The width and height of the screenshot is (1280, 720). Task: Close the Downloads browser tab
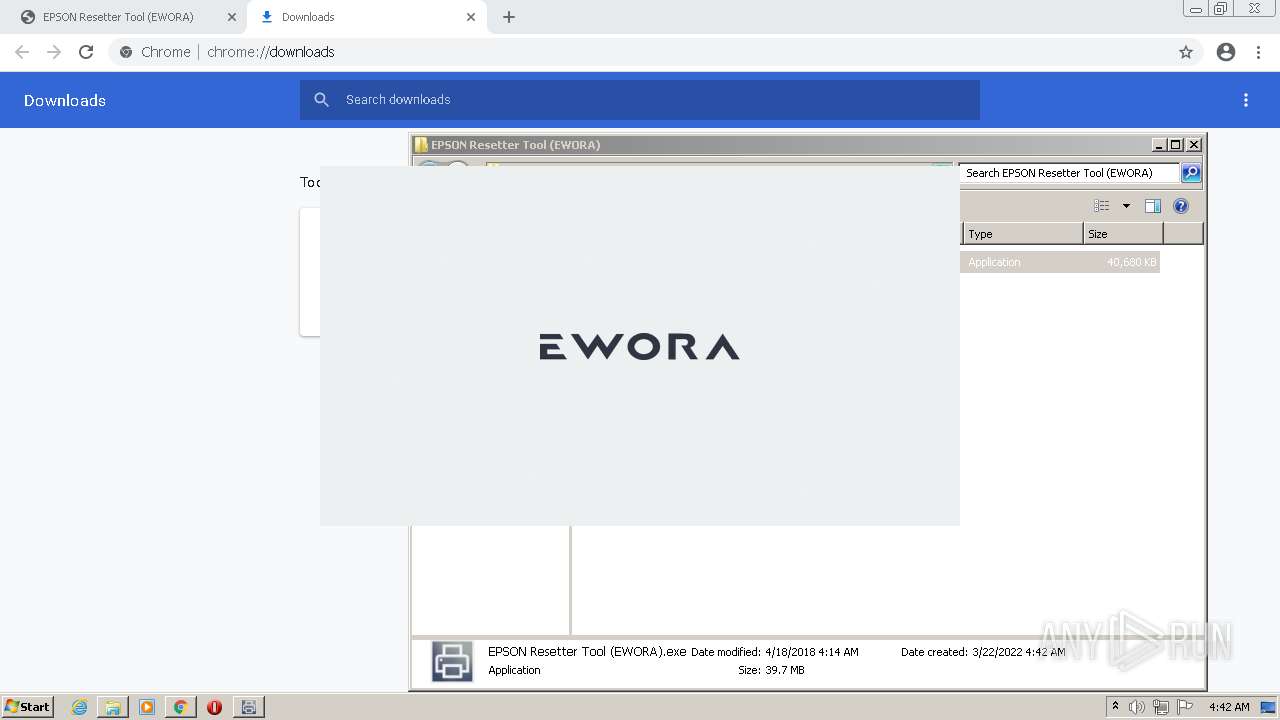(471, 17)
